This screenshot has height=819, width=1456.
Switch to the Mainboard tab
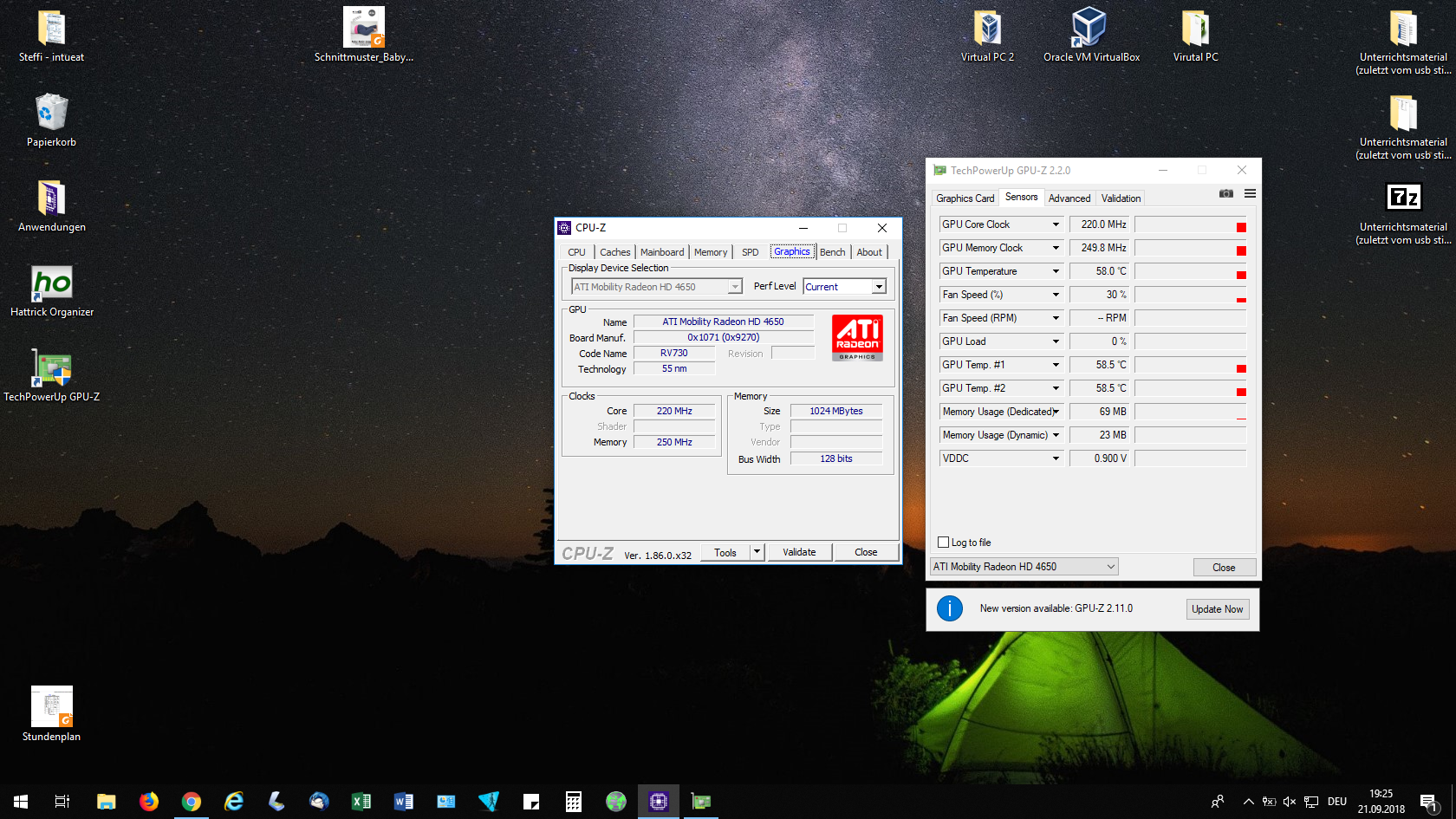(662, 252)
